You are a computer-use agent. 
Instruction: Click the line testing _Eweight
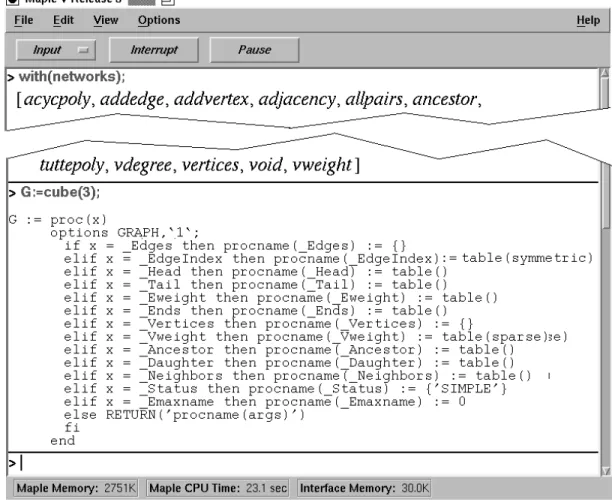point(281,298)
